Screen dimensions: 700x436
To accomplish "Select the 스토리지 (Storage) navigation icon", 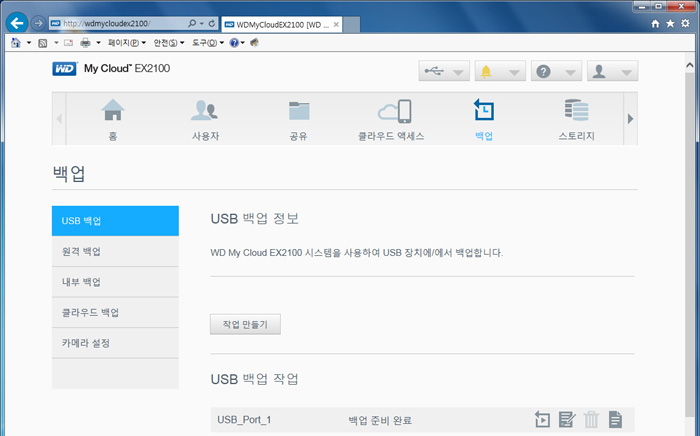I will point(577,116).
